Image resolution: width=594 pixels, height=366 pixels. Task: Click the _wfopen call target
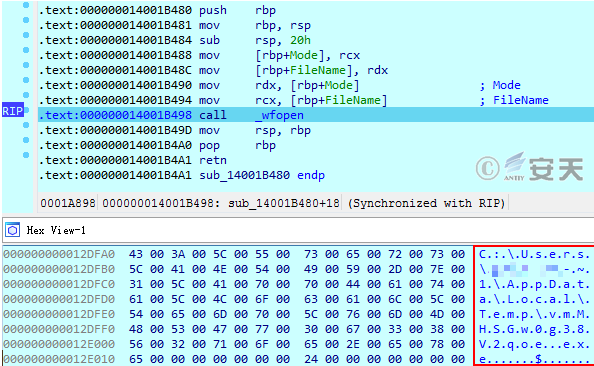(279, 115)
